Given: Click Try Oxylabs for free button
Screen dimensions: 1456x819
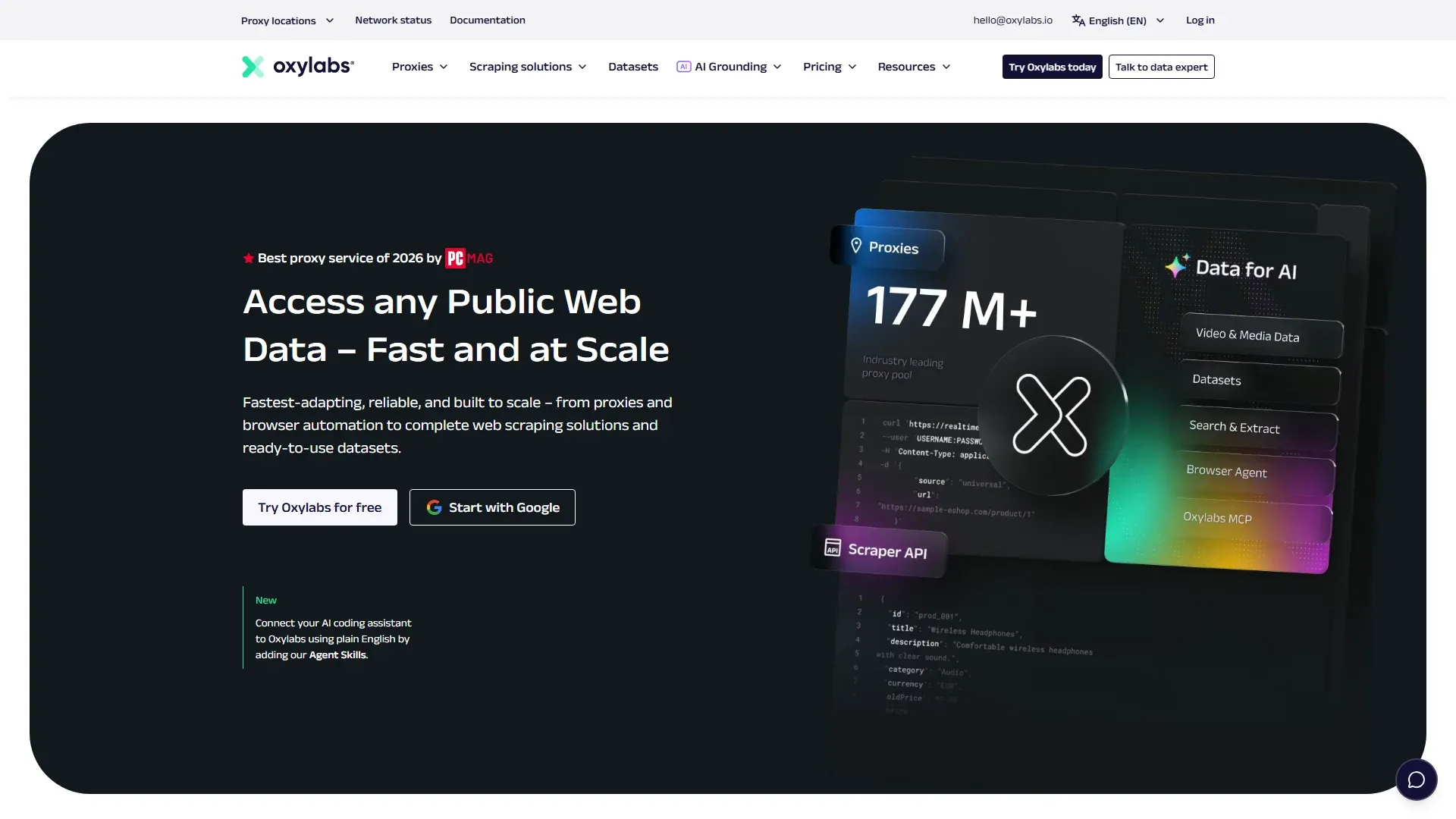Looking at the screenshot, I should tap(320, 507).
